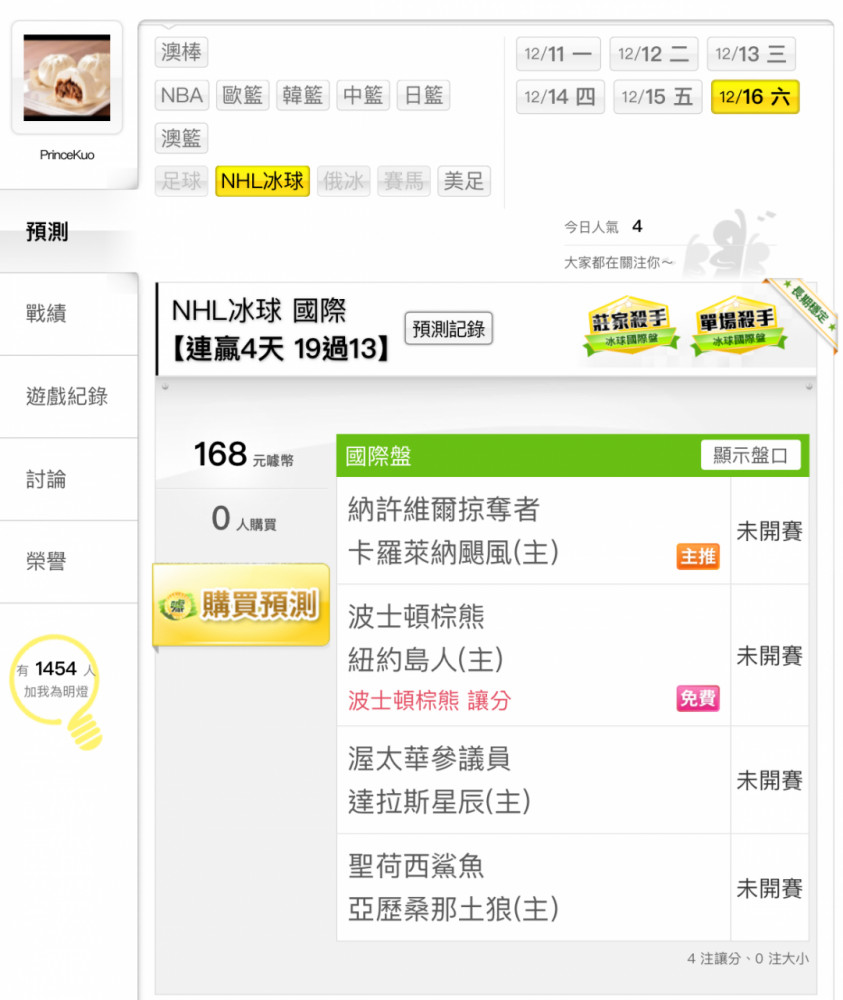The image size is (843, 1000).
Task: Select the 12/14 四 date
Action: click(x=560, y=97)
